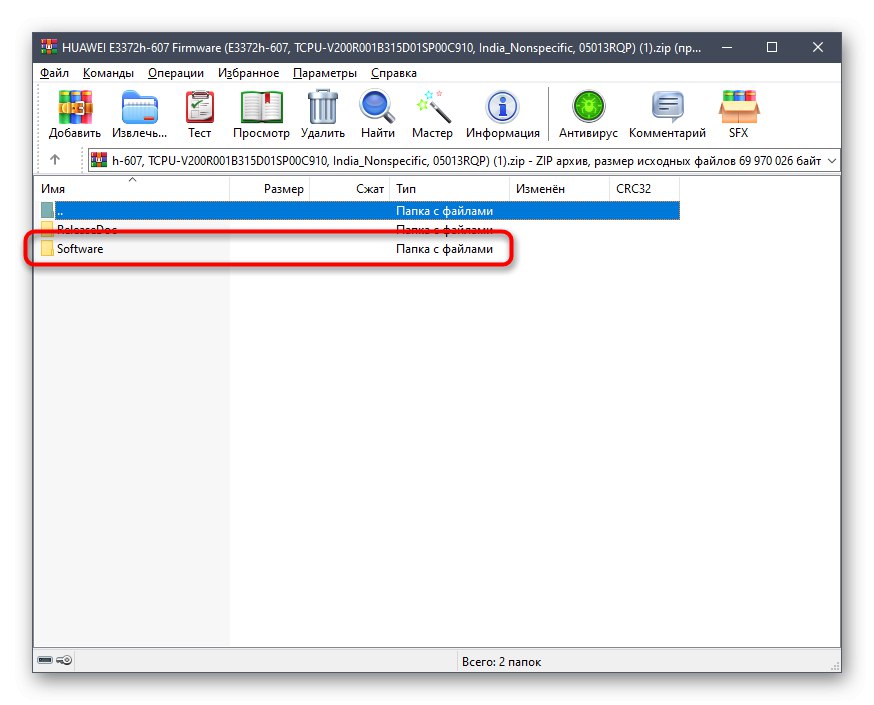The height and width of the screenshot is (705, 874).
Task: Close the WinRAR window
Action: pyautogui.click(x=817, y=47)
